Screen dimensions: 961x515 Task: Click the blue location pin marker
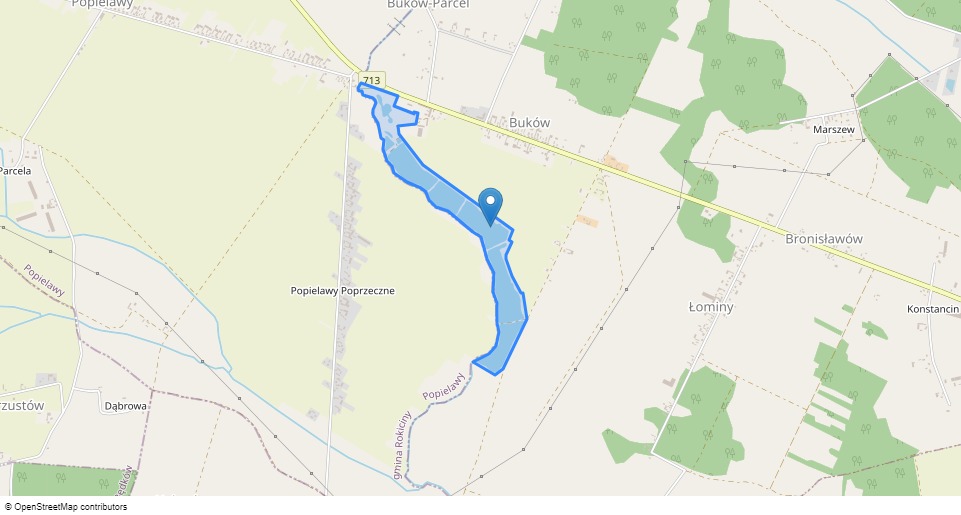click(490, 207)
